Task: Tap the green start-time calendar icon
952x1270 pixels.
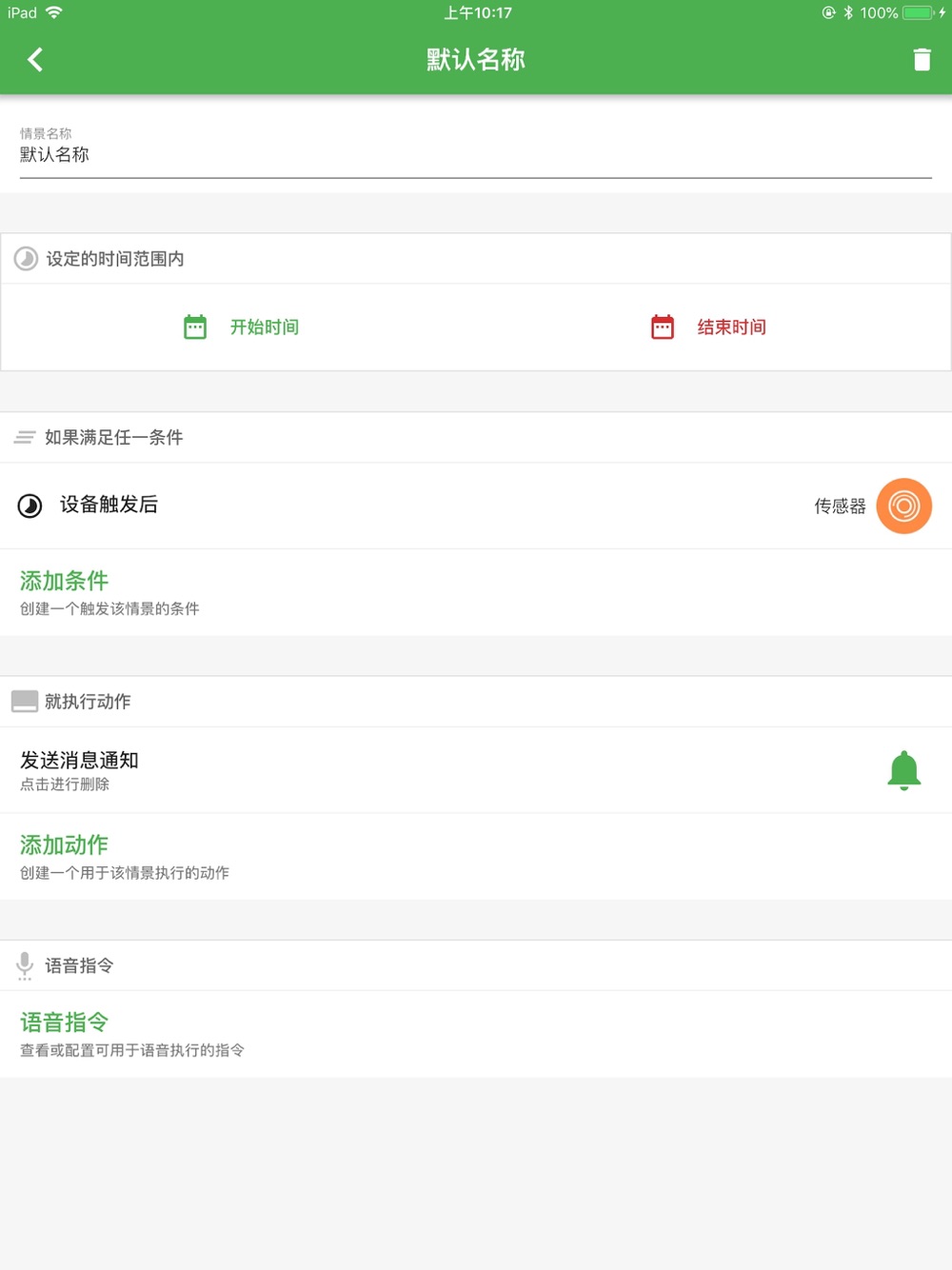Action: [x=195, y=327]
